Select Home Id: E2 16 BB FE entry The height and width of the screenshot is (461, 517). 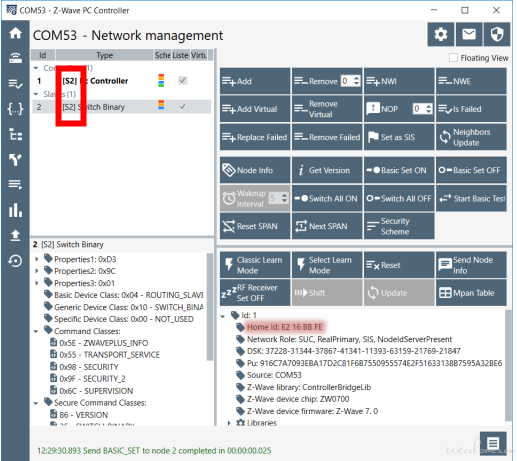coord(285,327)
